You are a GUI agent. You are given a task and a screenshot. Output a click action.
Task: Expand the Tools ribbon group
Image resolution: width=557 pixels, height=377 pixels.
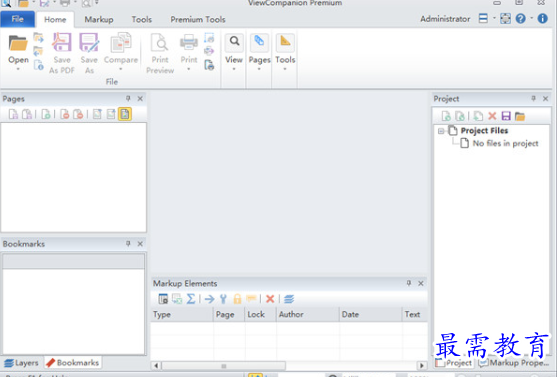pos(285,53)
